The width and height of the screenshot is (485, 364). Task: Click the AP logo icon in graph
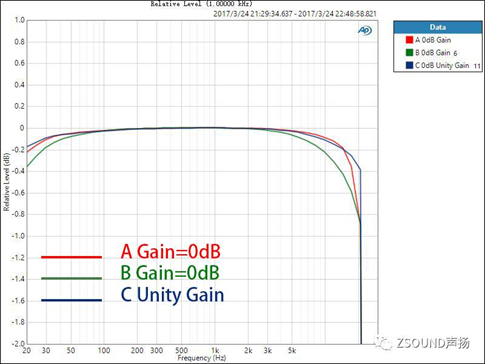(x=365, y=30)
